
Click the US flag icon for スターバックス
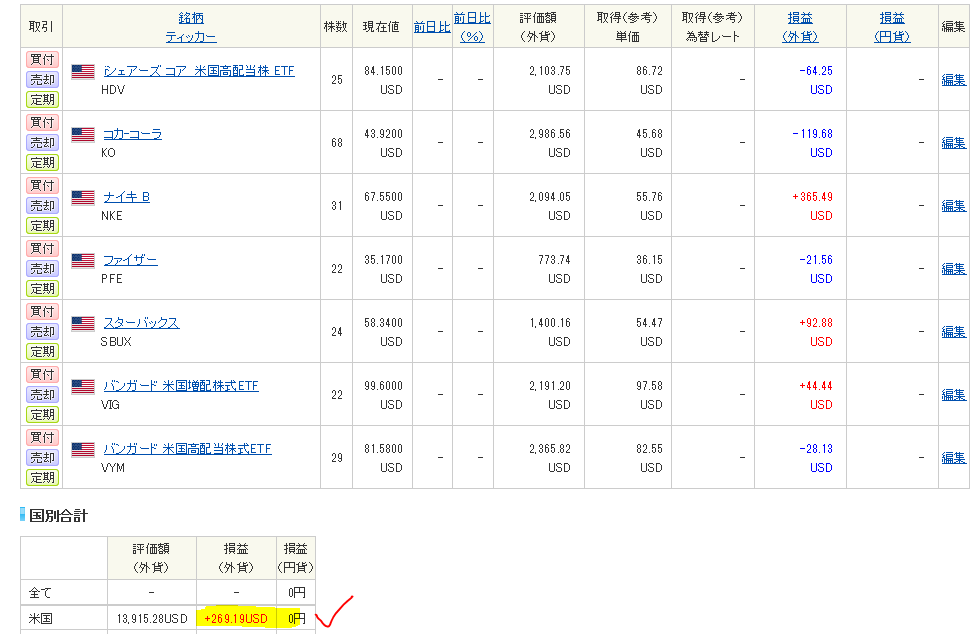[x=83, y=324]
